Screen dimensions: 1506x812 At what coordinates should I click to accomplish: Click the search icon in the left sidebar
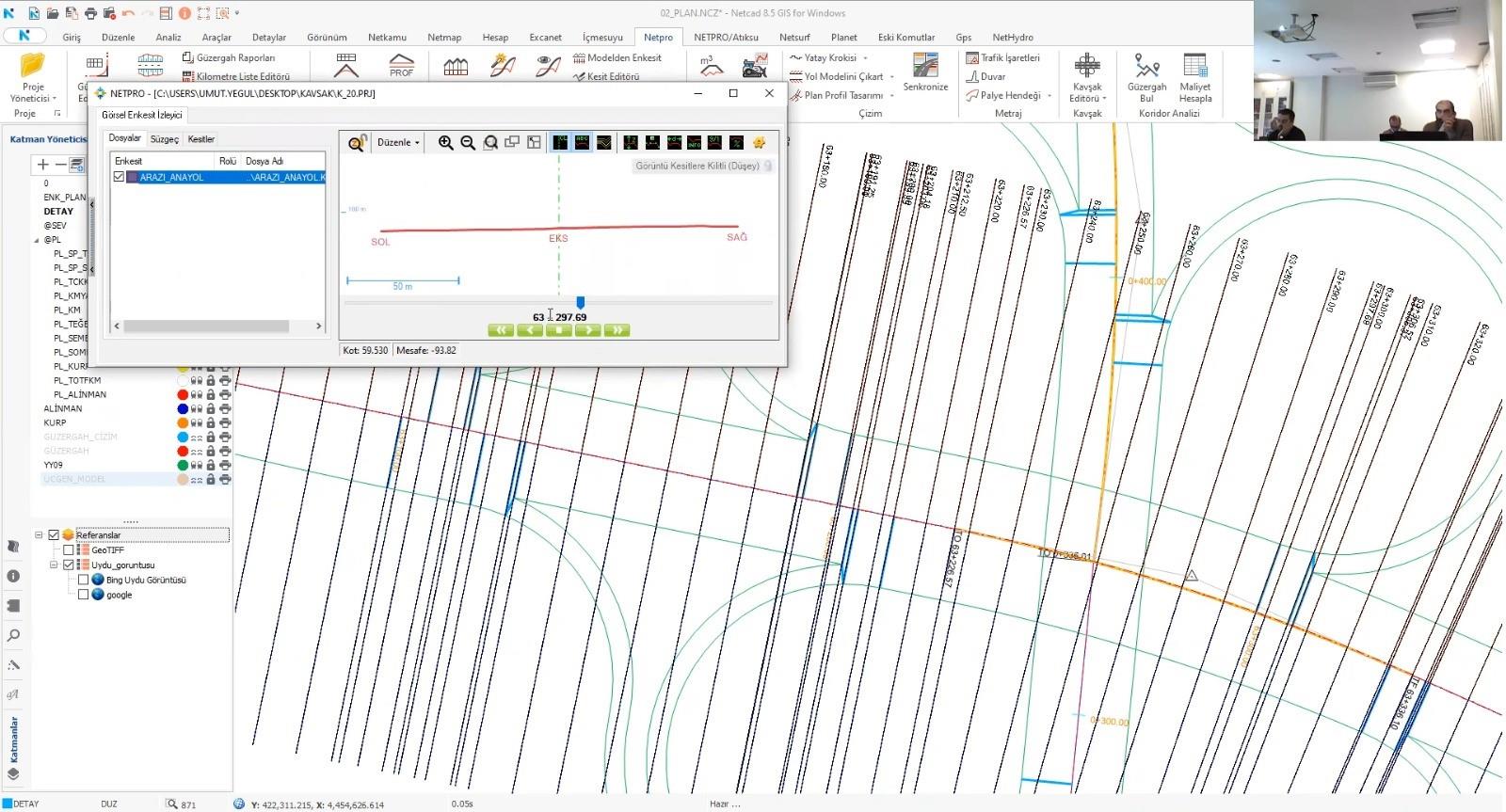13,635
